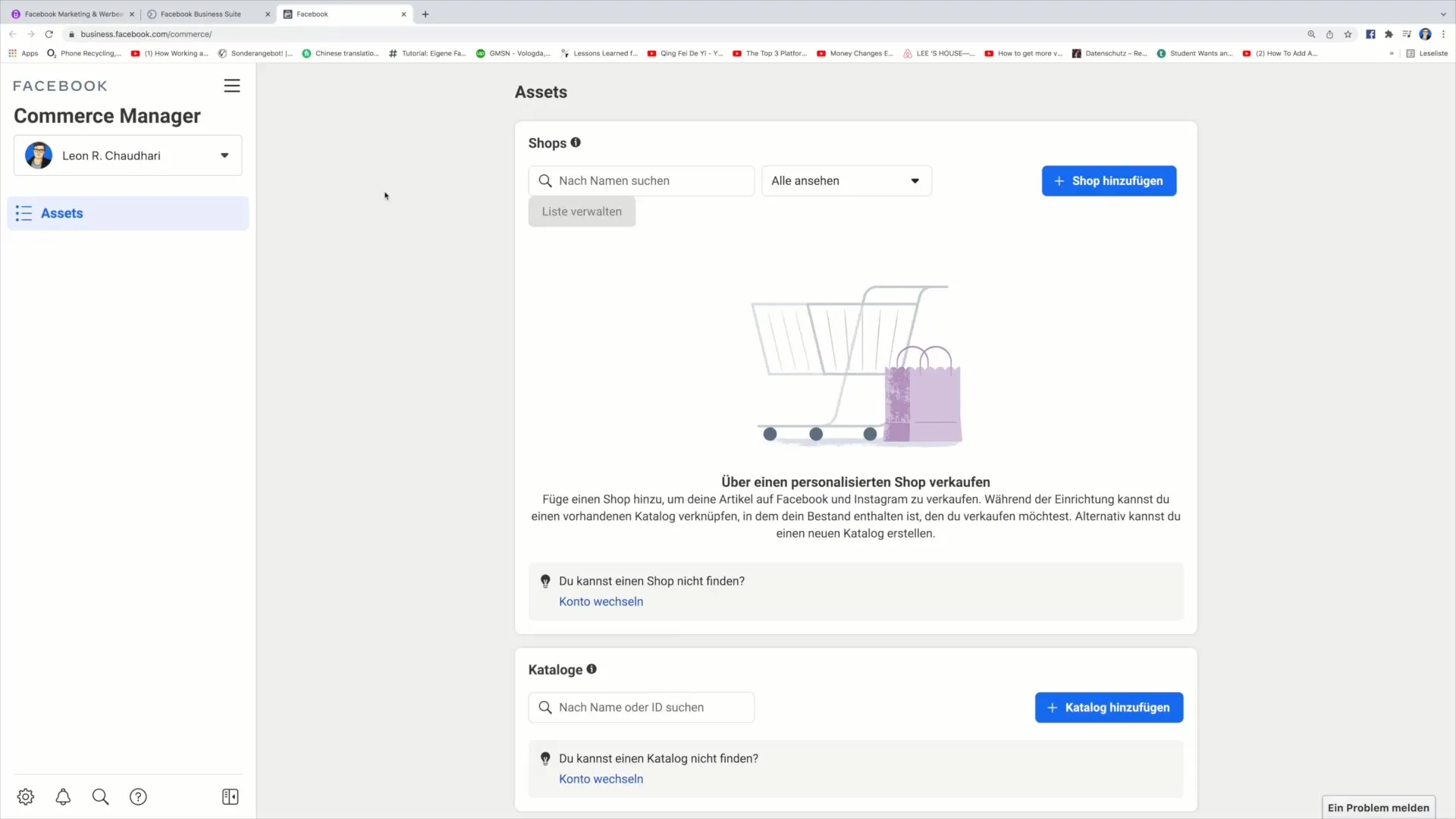Click the browser zoom magnifier icon
The height and width of the screenshot is (819, 1456).
(1311, 34)
